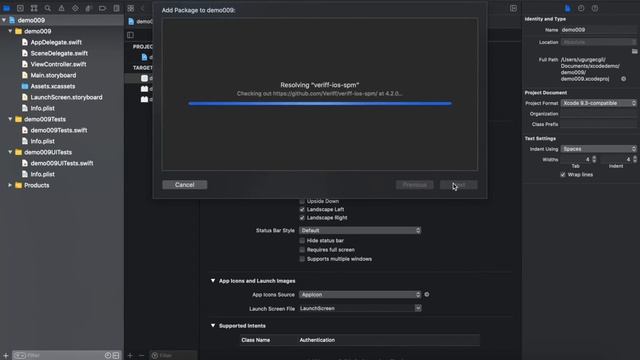The height and width of the screenshot is (360, 640).
Task: Open Project Format dropdown
Action: click(598, 103)
